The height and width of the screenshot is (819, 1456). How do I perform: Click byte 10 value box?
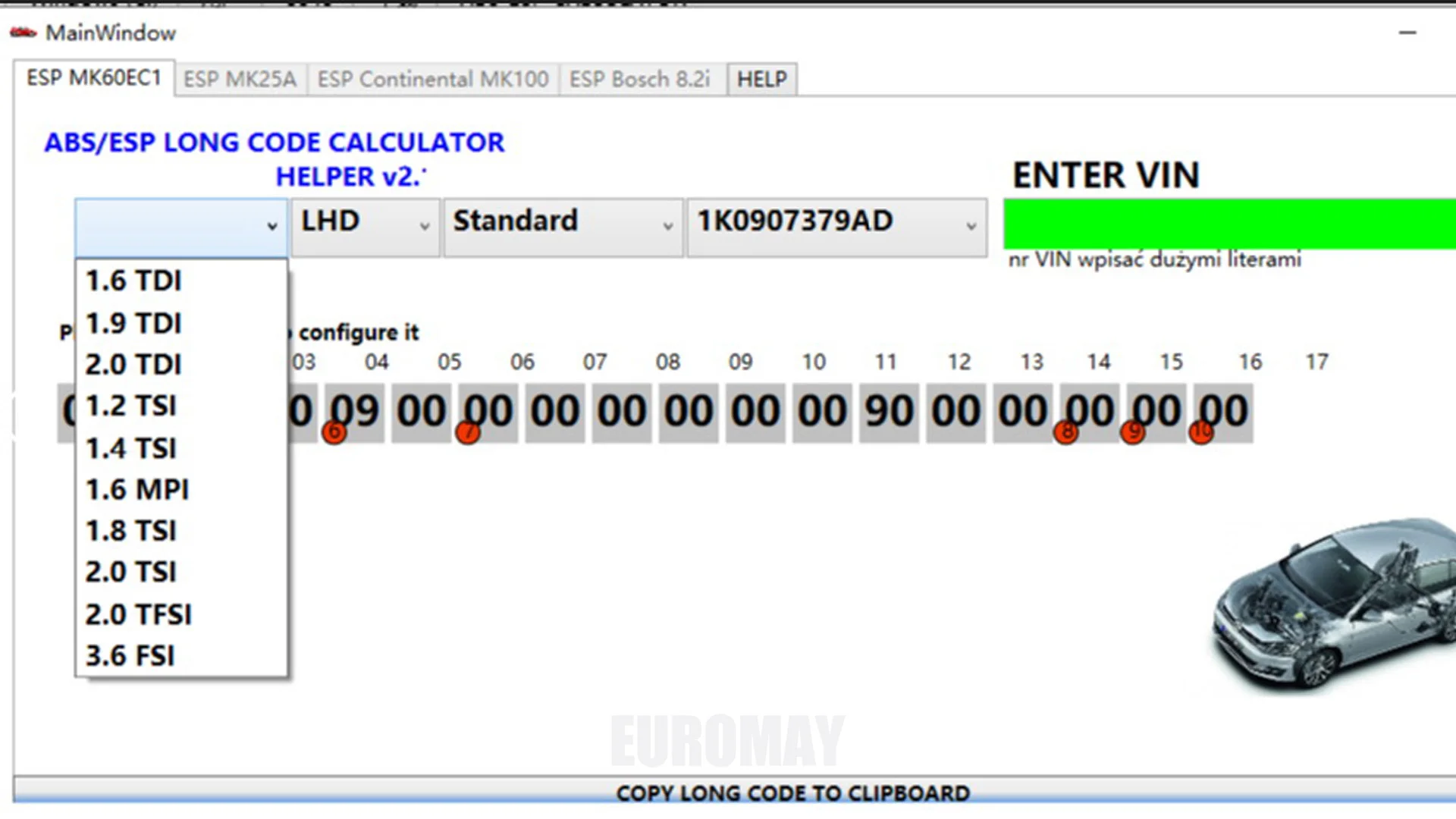[x=755, y=413]
